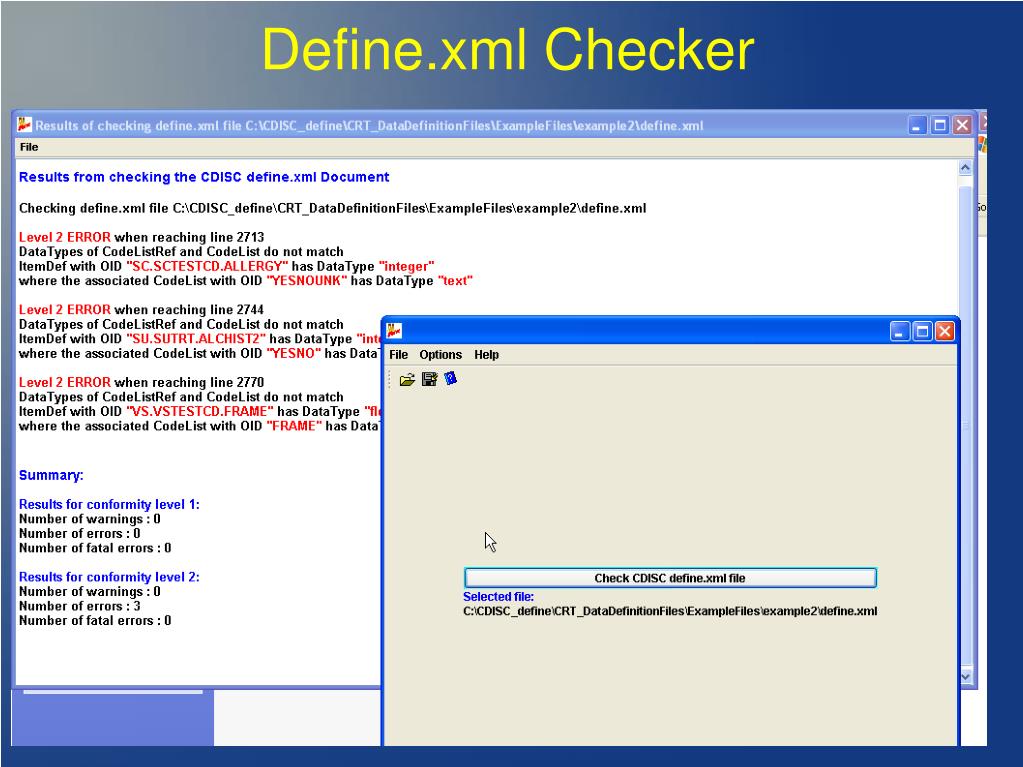Minimize the Results window
The width and height of the screenshot is (1023, 767).
(x=917, y=125)
